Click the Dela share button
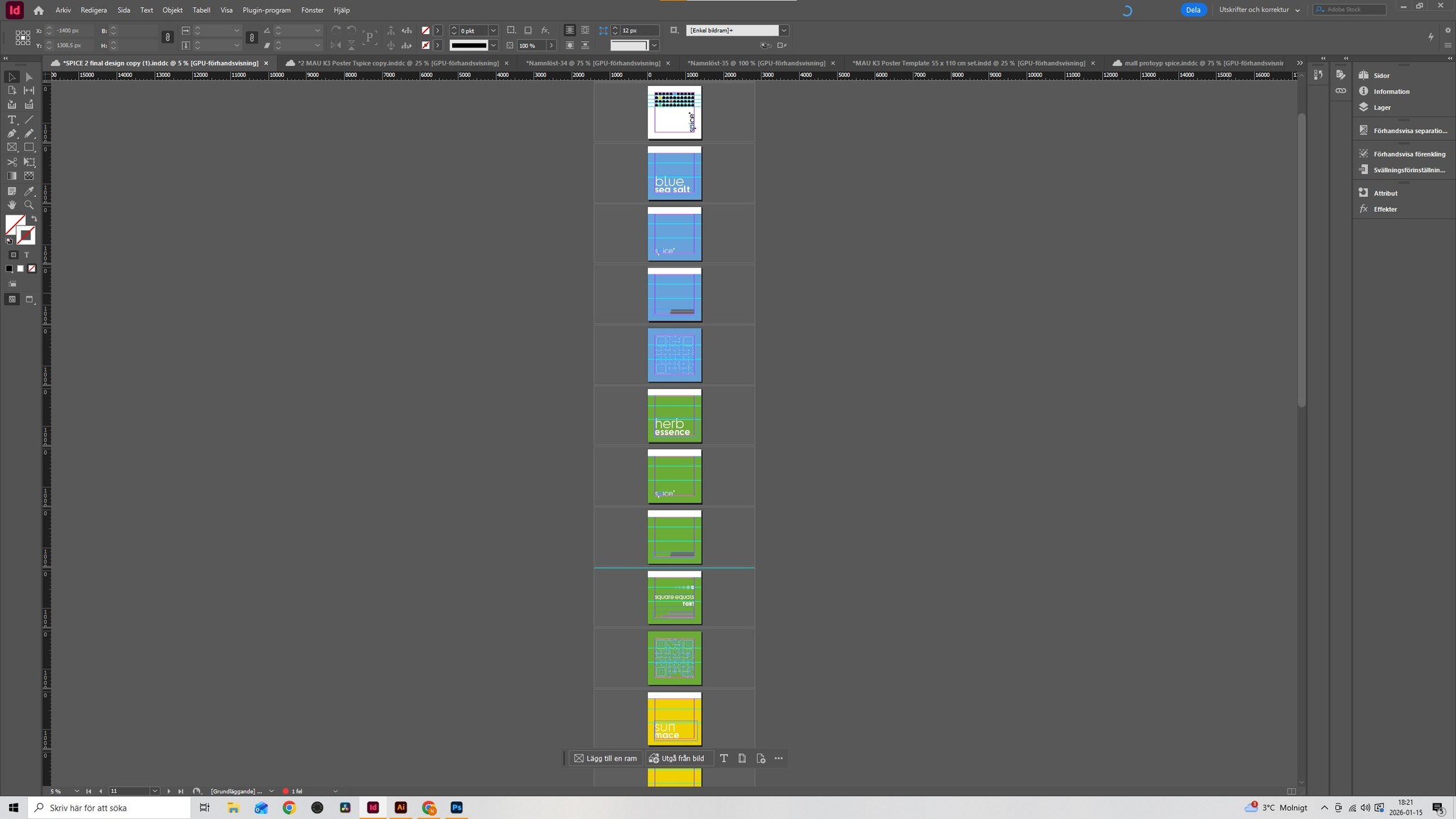This screenshot has height=819, width=1456. 1193,10
